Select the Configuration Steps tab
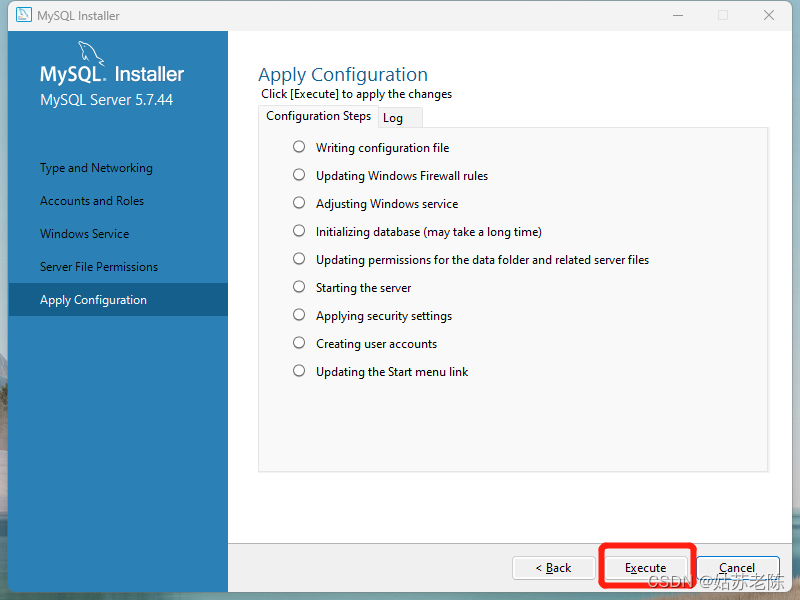Viewport: 800px width, 600px height. point(318,116)
